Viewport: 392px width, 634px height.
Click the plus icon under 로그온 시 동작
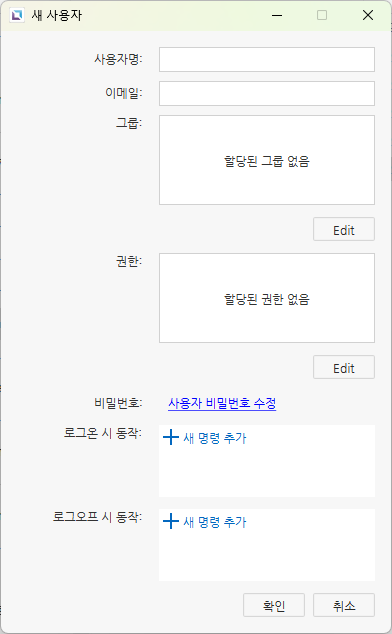coord(171,437)
